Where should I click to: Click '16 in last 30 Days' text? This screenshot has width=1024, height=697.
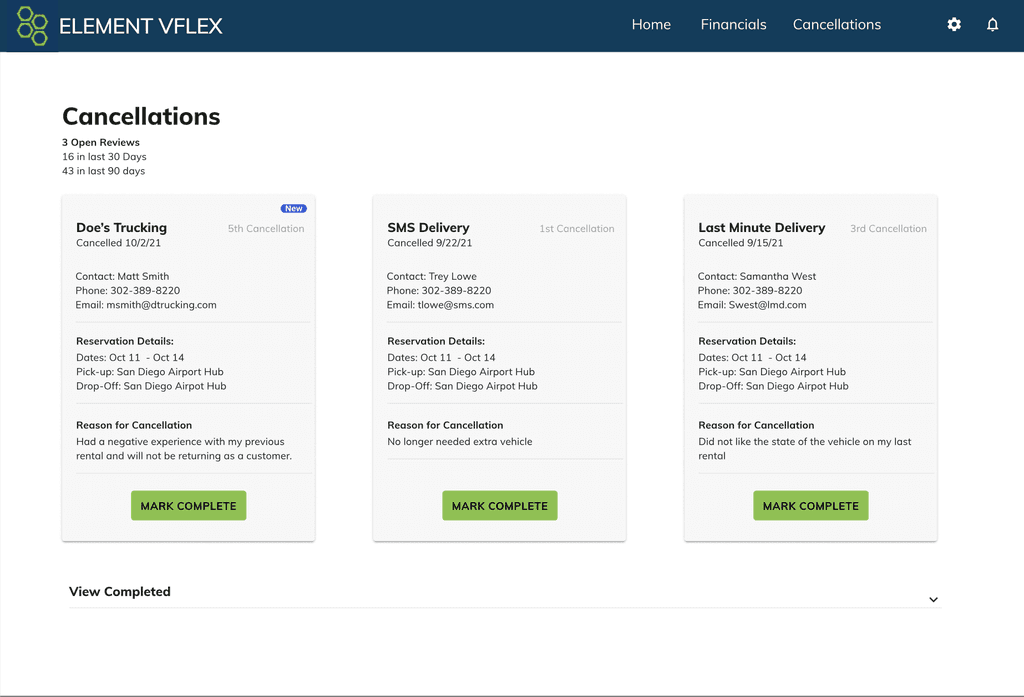(104, 157)
